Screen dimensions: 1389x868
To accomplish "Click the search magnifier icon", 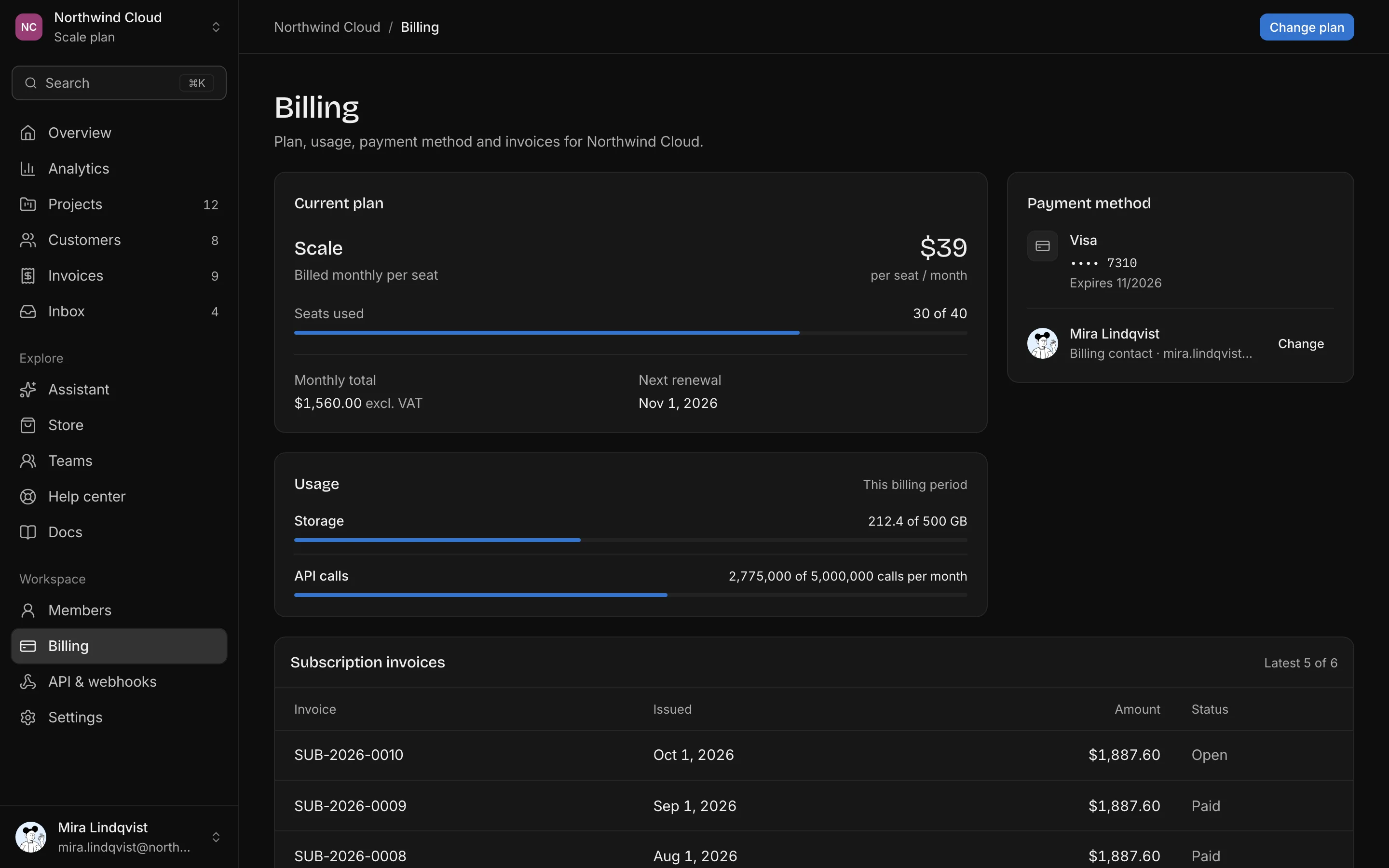I will click(x=31, y=82).
